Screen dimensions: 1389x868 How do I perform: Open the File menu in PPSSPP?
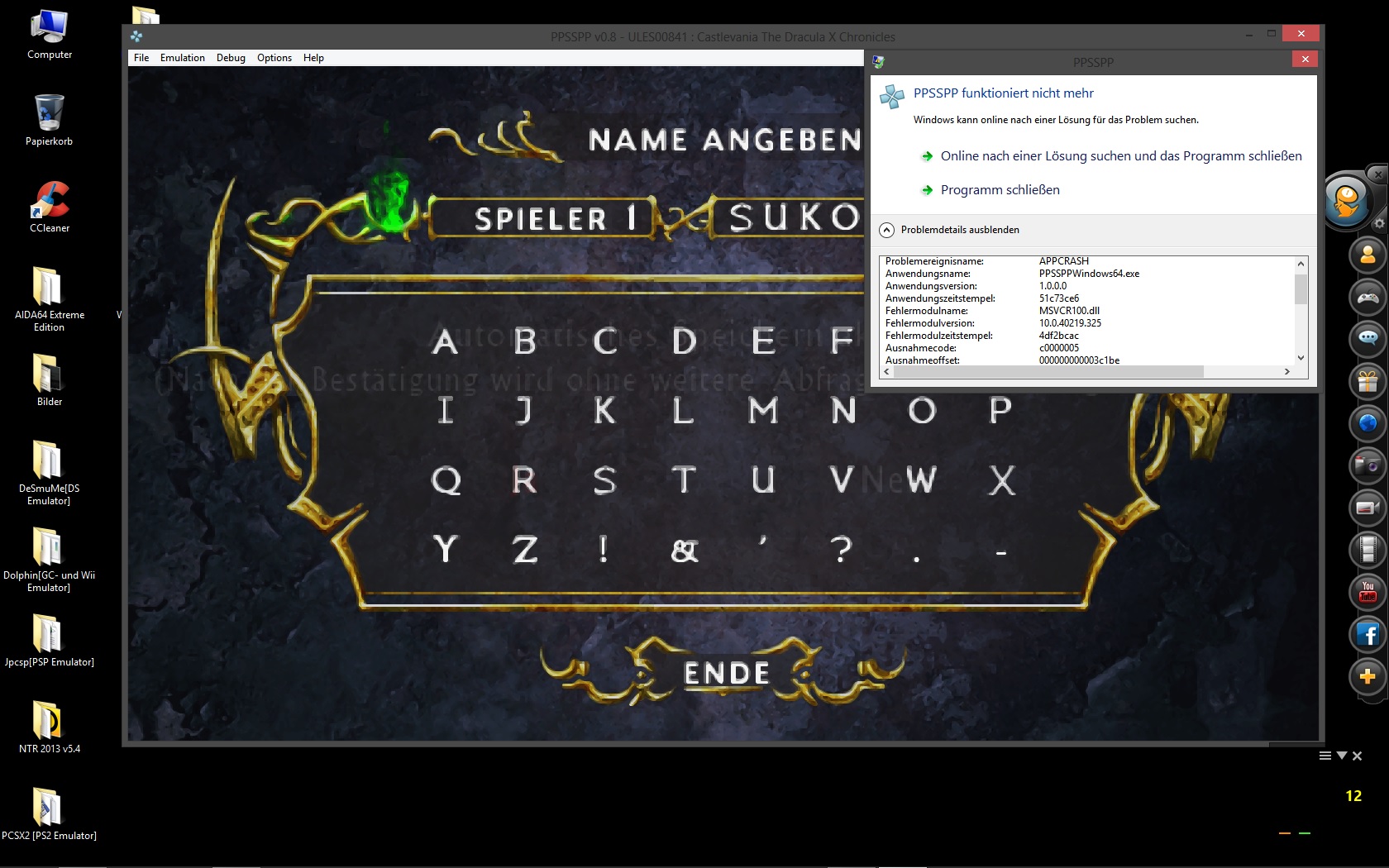pos(141,58)
